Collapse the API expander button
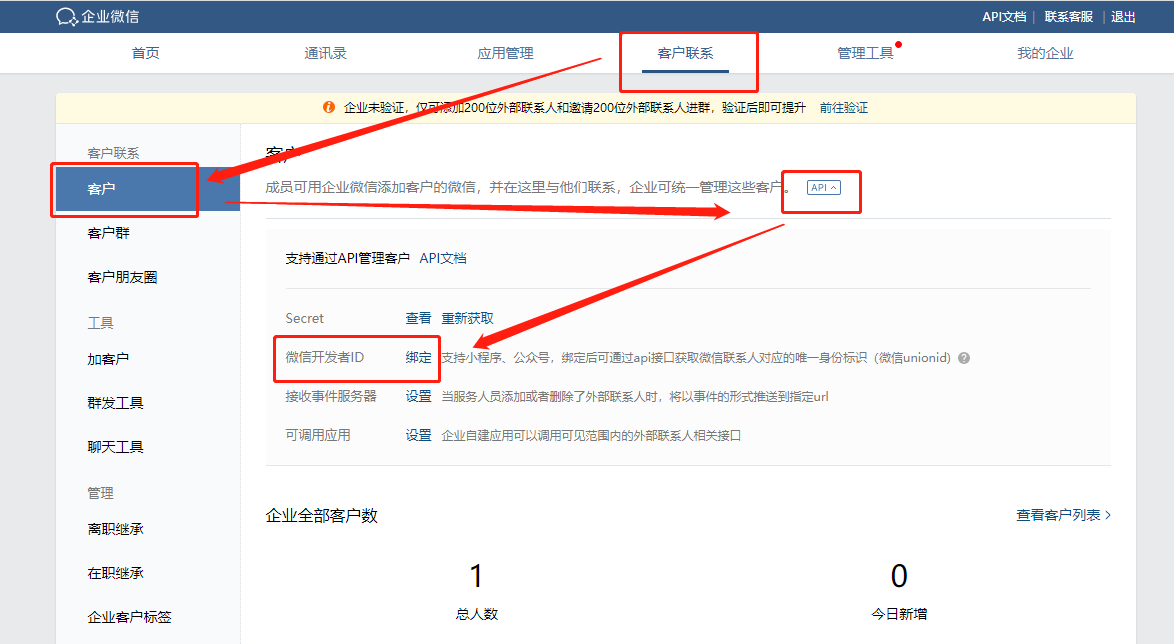Screen dimensions: 1174x644 (824, 187)
